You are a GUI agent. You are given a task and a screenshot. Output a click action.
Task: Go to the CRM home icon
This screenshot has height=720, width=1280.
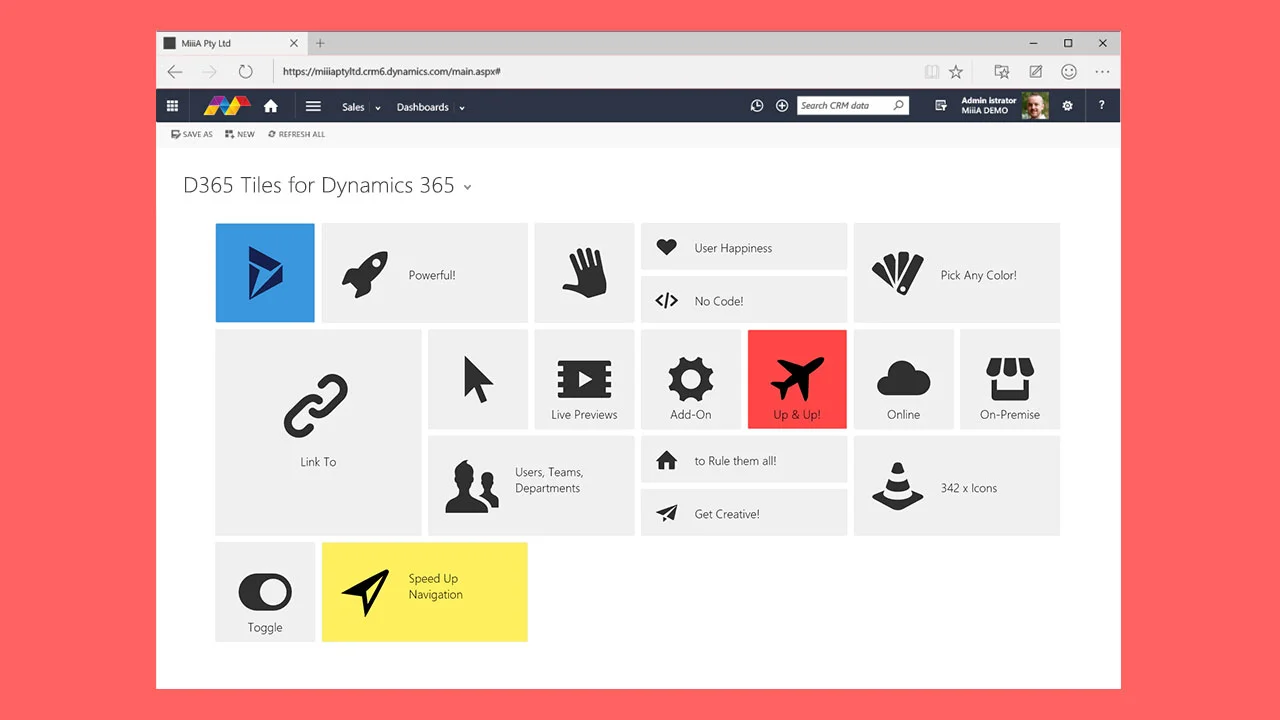pos(270,106)
